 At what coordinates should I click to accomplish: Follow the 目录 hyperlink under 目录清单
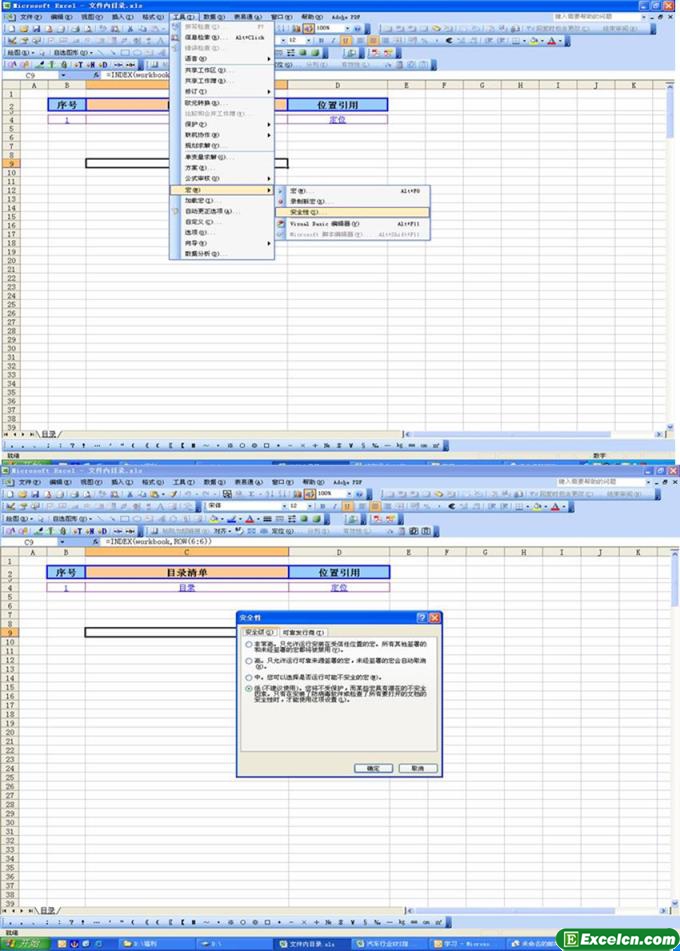pyautogui.click(x=186, y=588)
